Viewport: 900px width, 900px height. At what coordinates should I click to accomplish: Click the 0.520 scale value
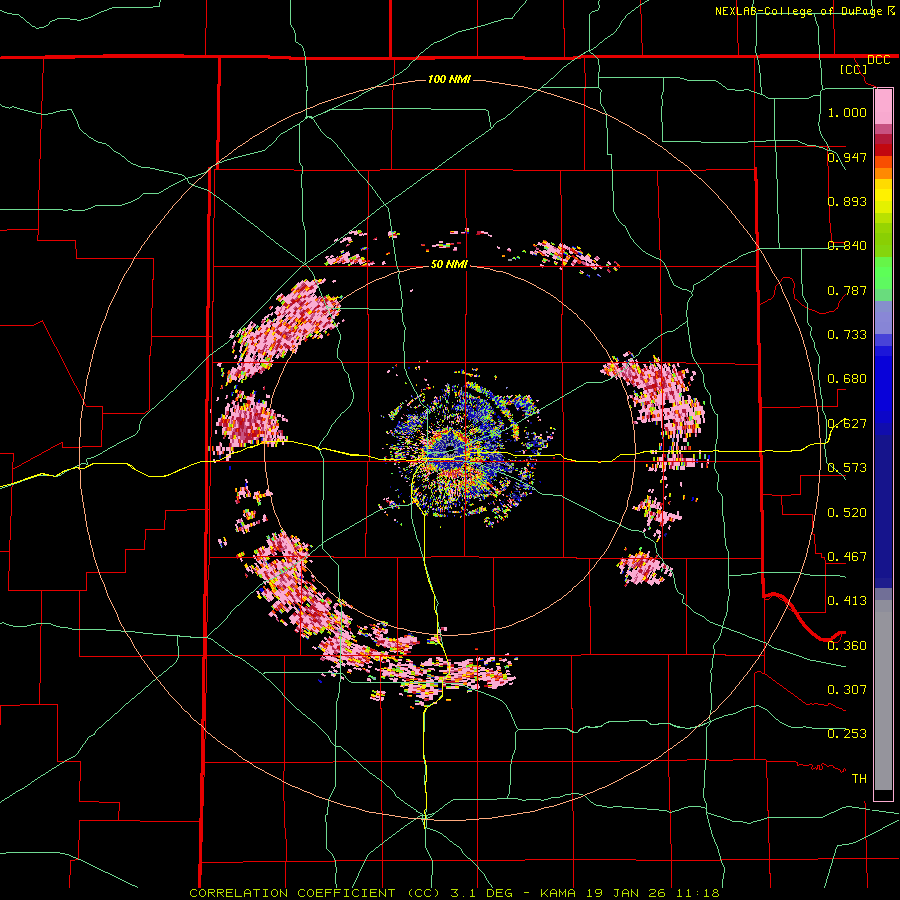[x=847, y=513]
